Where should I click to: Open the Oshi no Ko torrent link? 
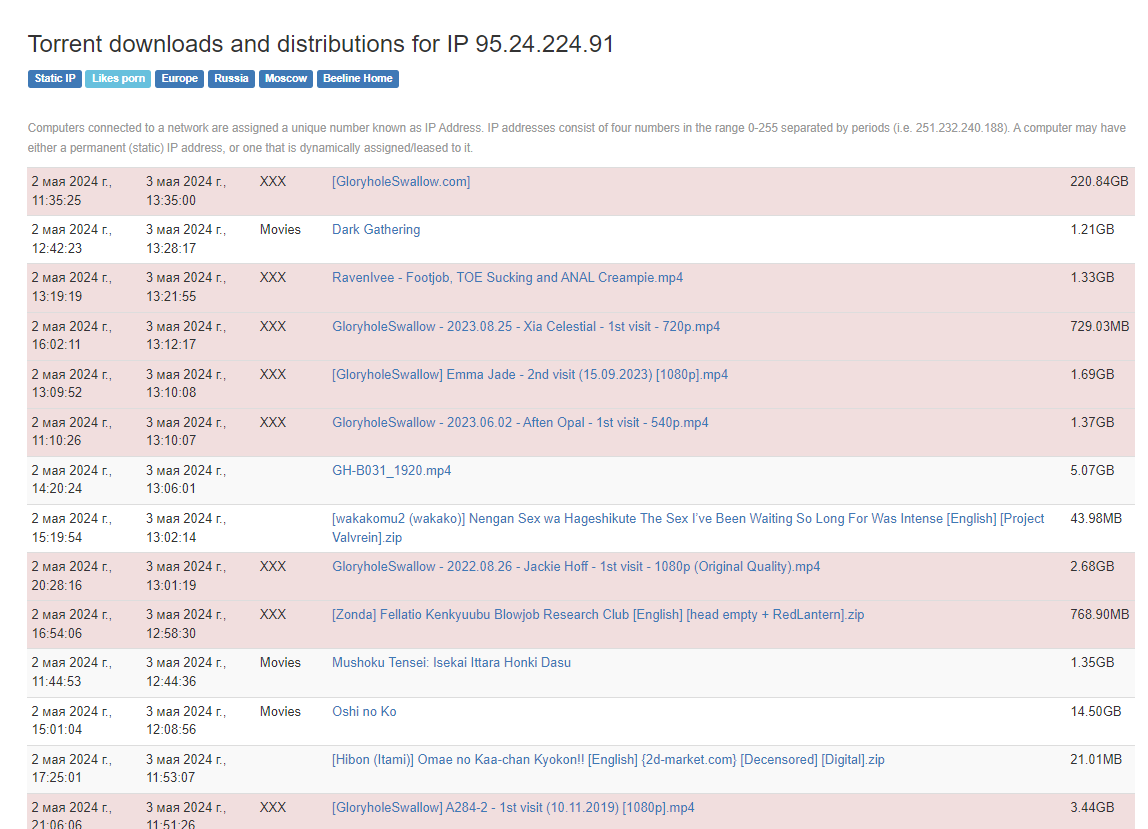(x=364, y=712)
